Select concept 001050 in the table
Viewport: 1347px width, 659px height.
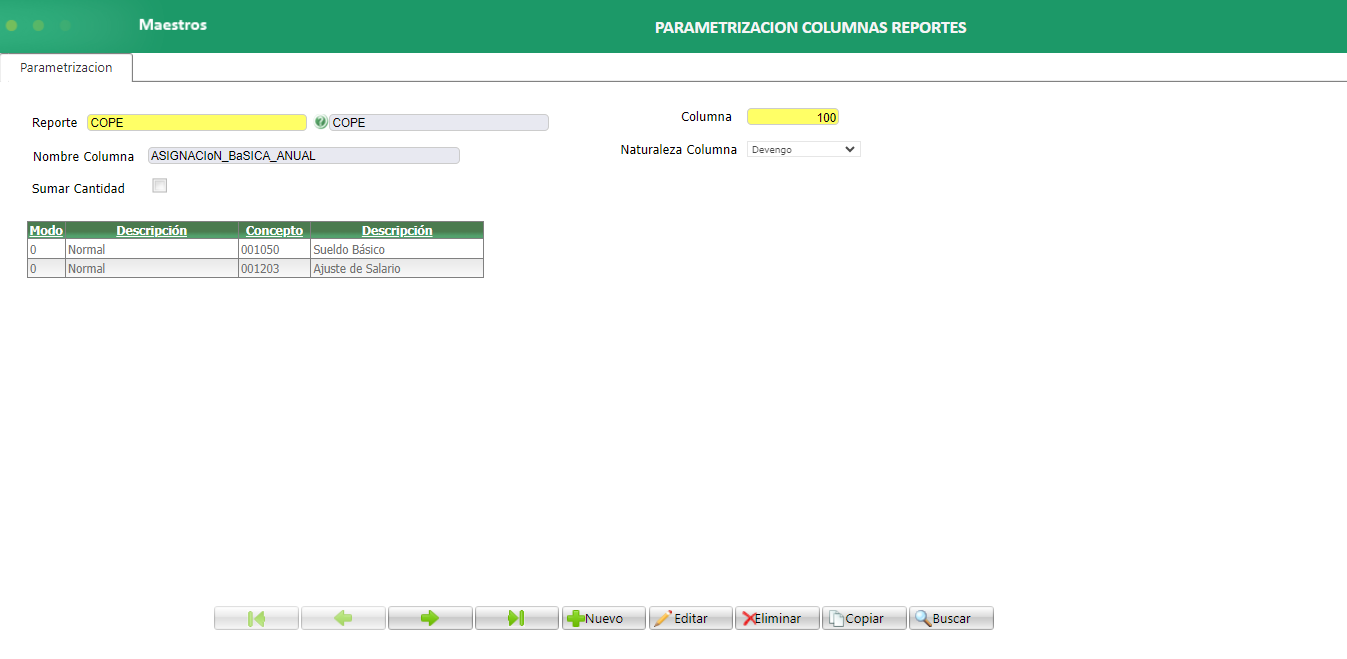pos(274,249)
